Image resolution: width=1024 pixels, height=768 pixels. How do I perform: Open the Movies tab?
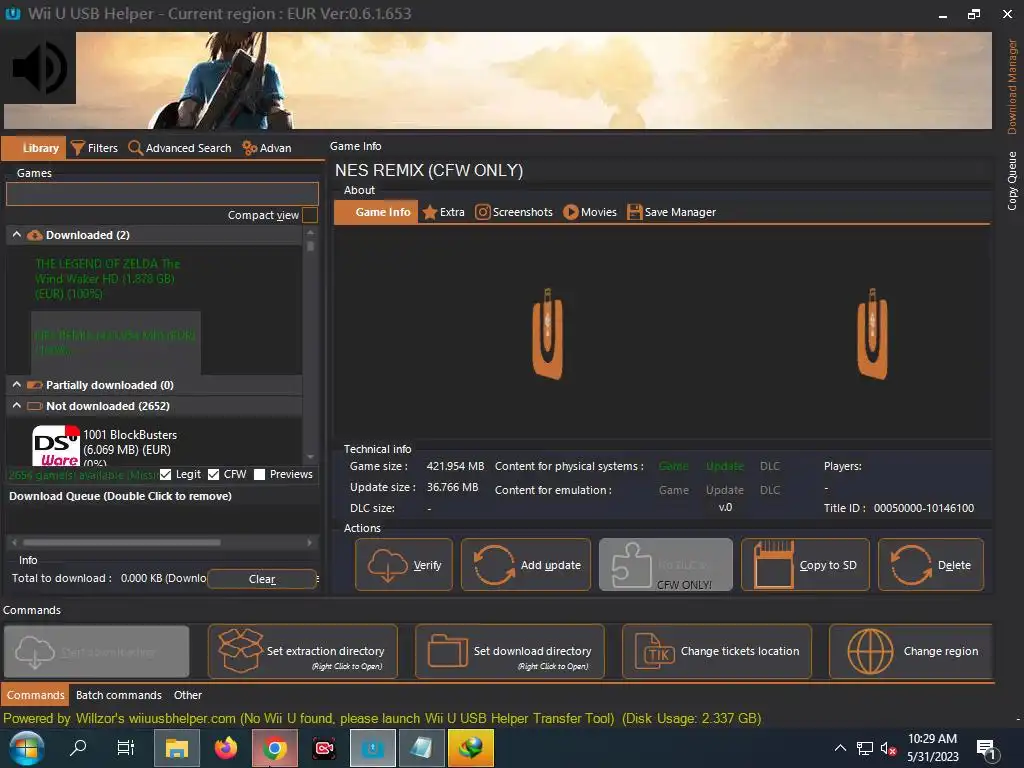pyautogui.click(x=590, y=212)
